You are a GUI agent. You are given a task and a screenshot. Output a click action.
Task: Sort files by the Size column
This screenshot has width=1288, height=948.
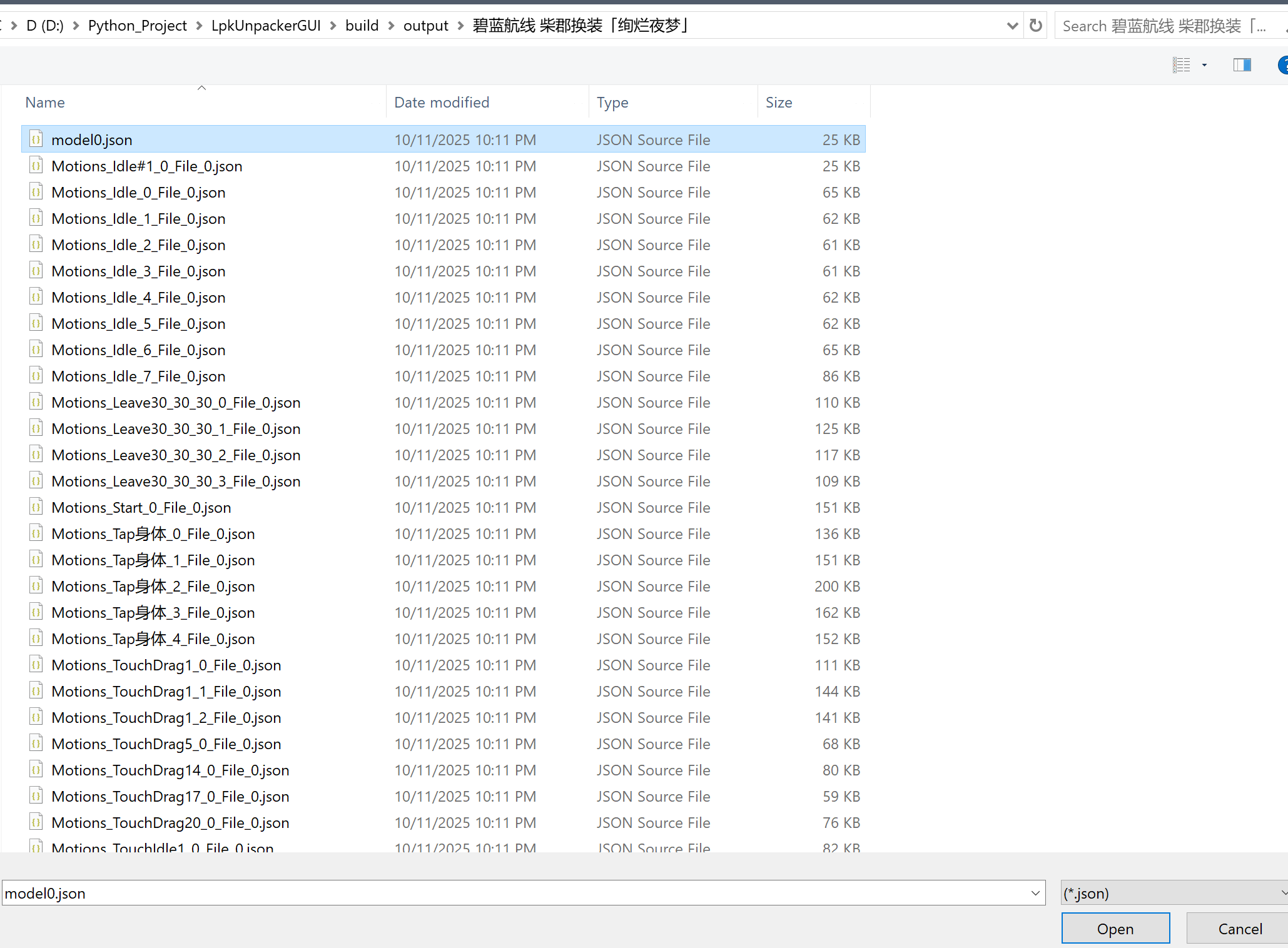779,103
